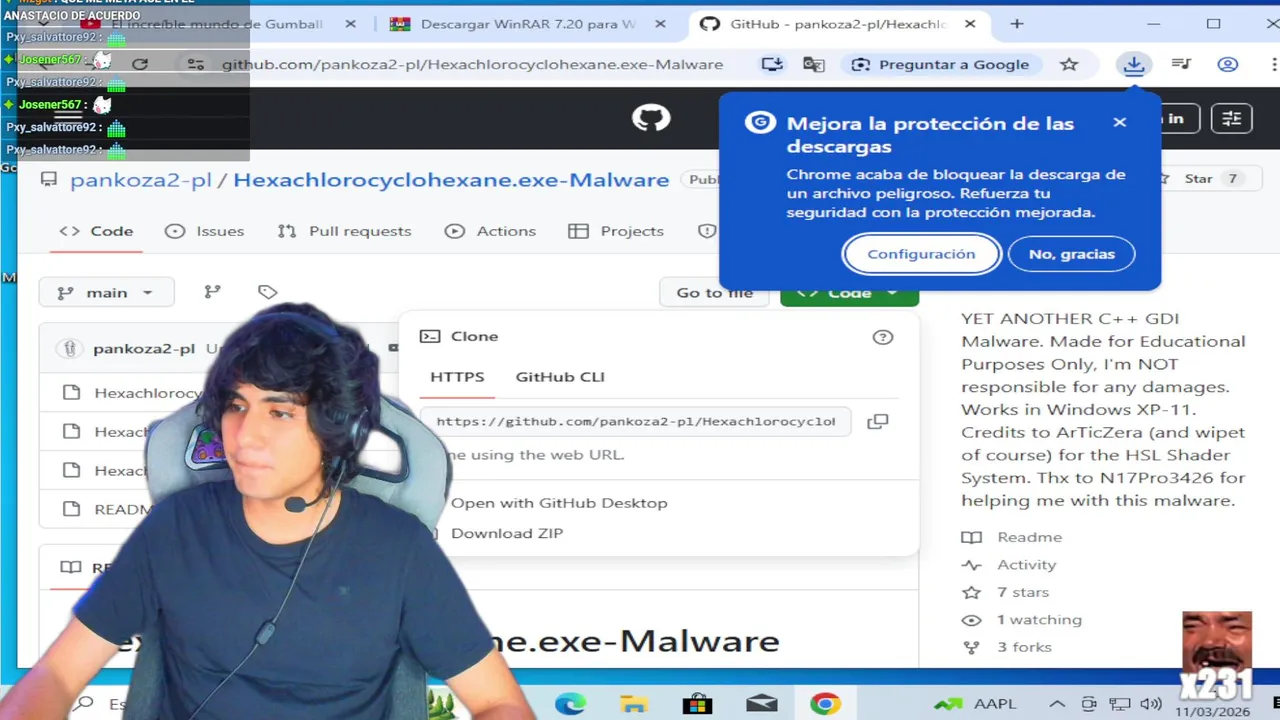The height and width of the screenshot is (720, 1280).
Task: Open the Chrome profile avatar icon
Action: 1228,64
